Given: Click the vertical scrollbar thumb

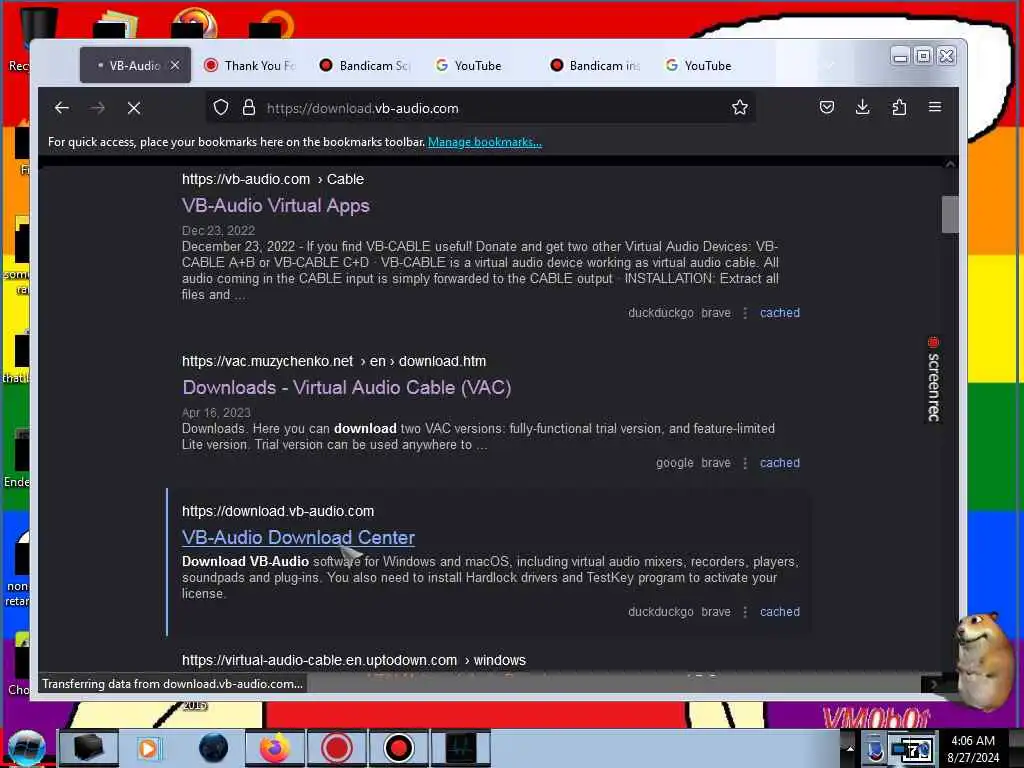Looking at the screenshot, I should (950, 214).
